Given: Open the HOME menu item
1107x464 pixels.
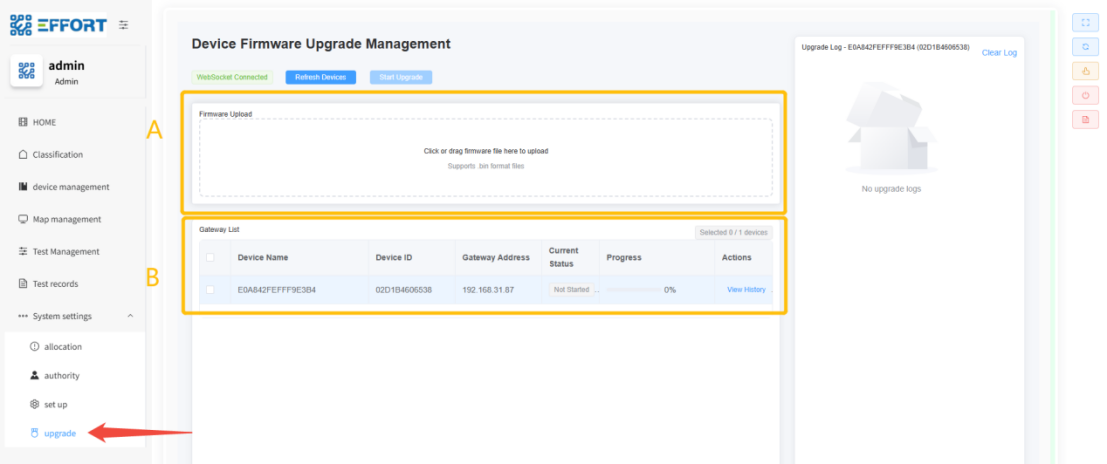Looking at the screenshot, I should point(45,122).
